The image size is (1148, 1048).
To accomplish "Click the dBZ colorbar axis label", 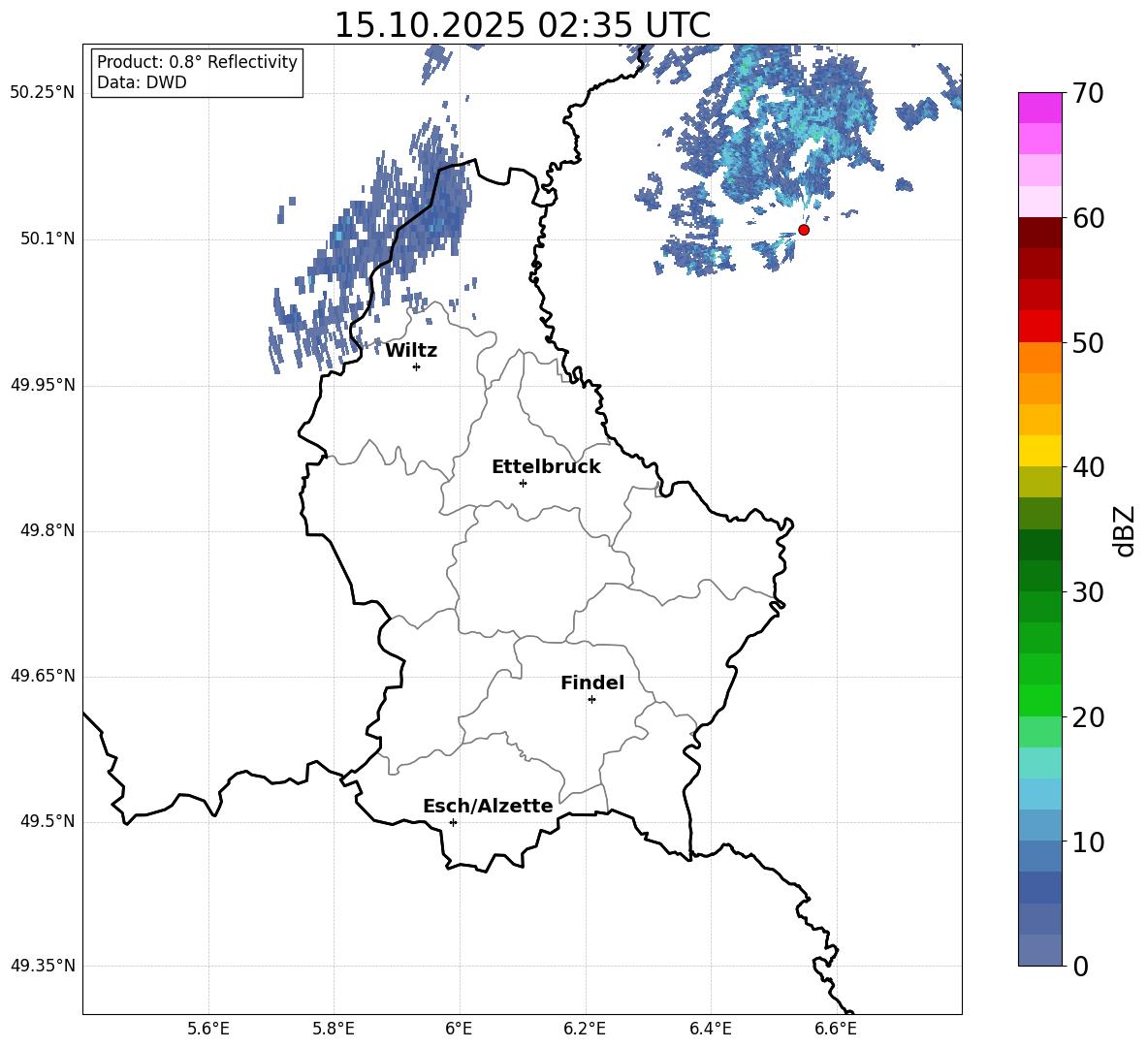I will 1125,530.
